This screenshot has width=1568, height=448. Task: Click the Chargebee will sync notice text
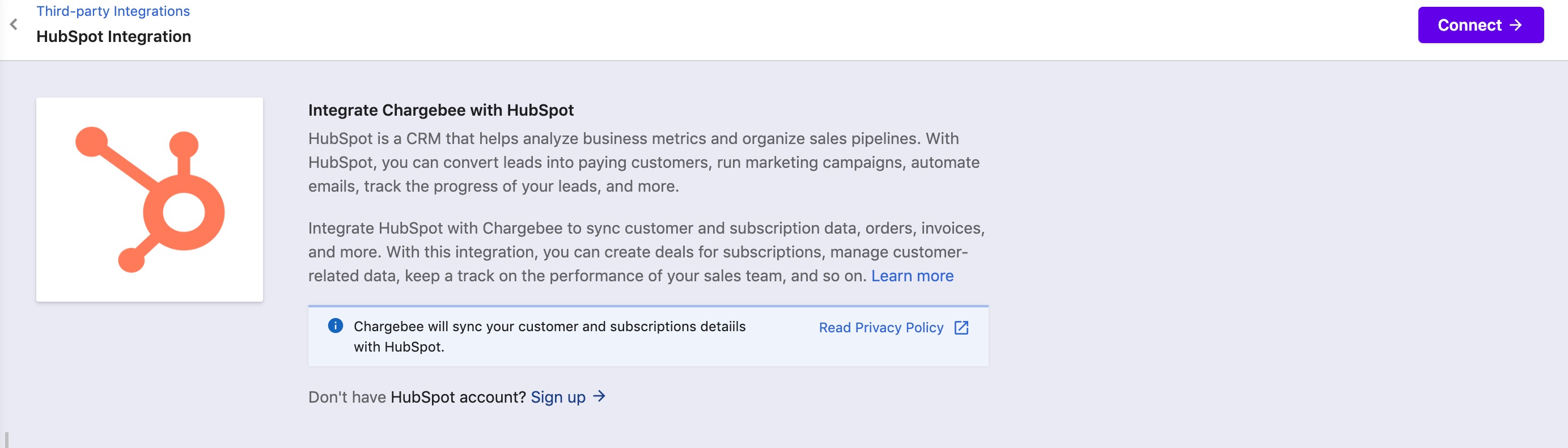click(550, 337)
